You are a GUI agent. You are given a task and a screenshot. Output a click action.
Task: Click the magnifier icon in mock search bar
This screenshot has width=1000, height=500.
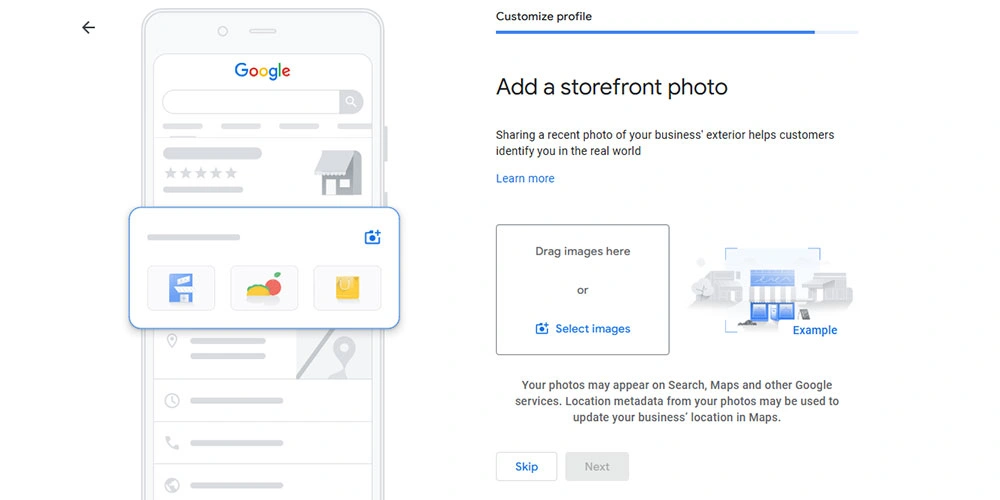tap(350, 102)
